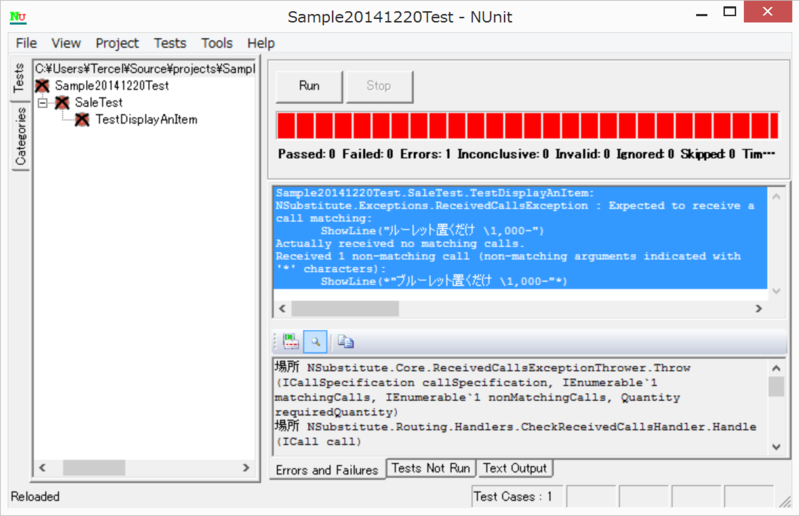Click the tree panel horizontal scrollbar thumb
The width and height of the screenshot is (800, 516).
pyautogui.click(x=94, y=468)
